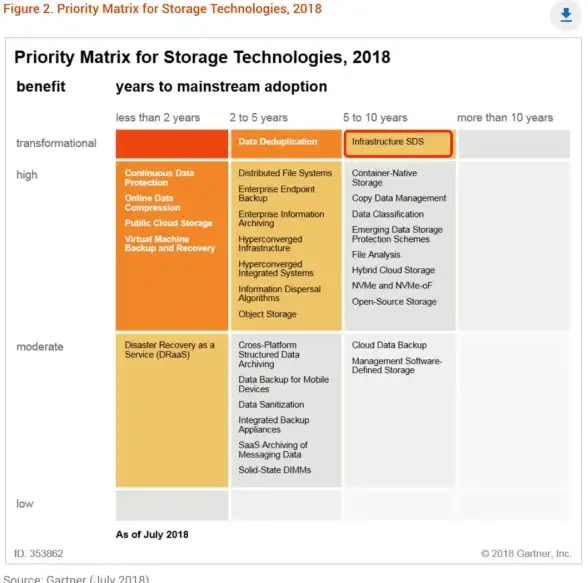Click the 'moderate' benefit row label
The width and height of the screenshot is (588, 583).
(x=40, y=347)
